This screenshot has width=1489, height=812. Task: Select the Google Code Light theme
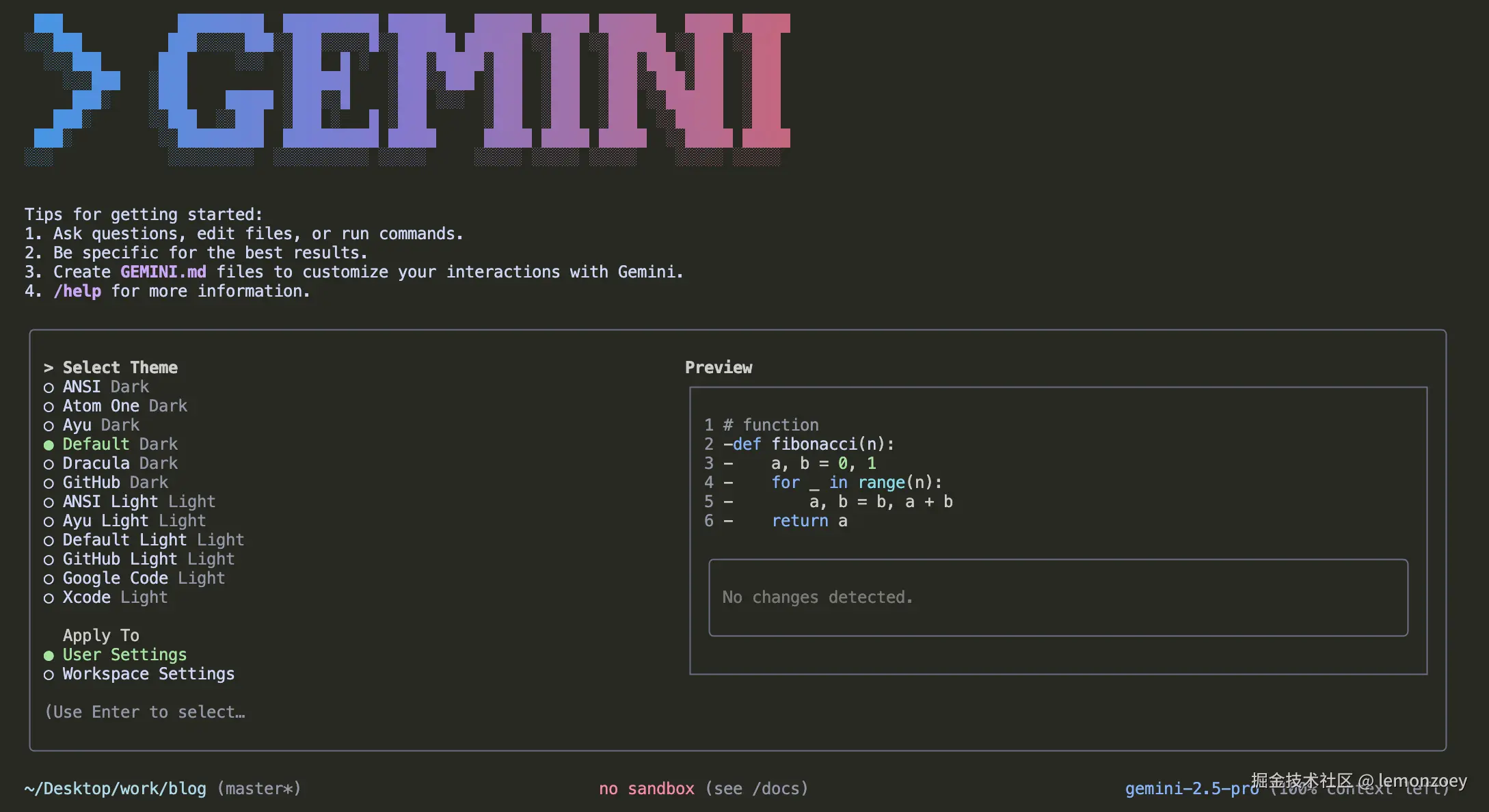144,578
